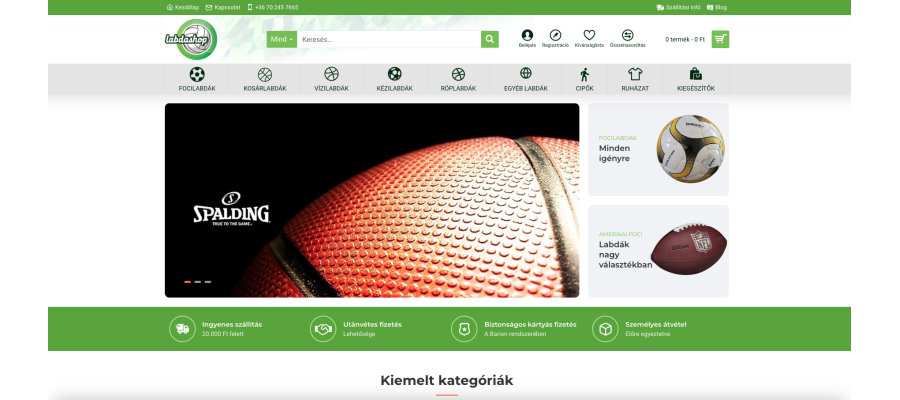
Task: Open the Amerikai foci Labdák promo card
Action: pos(658,251)
